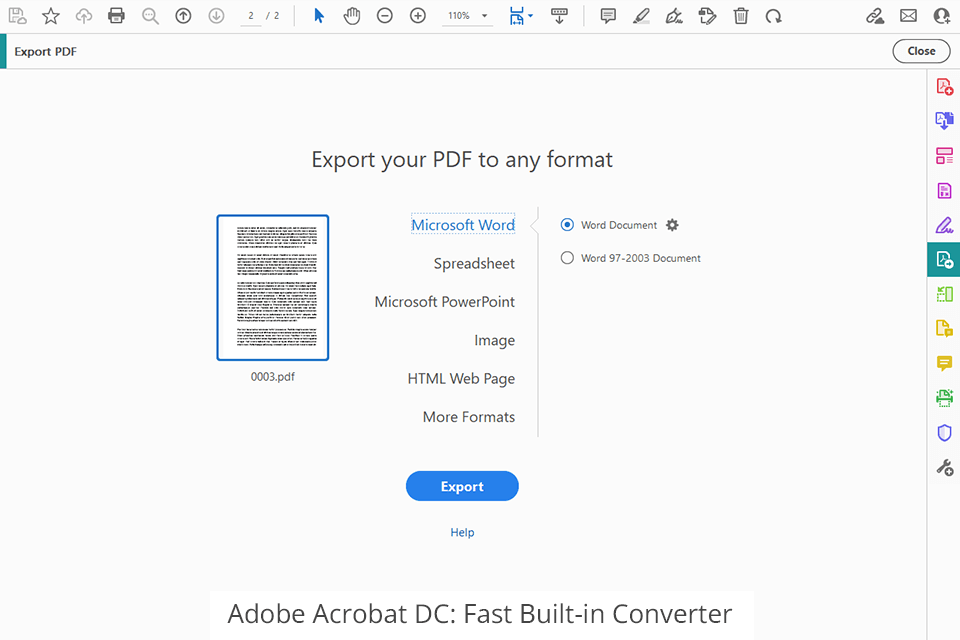Open Combine Files tool in sidebar
The image size is (960, 640).
944,121
